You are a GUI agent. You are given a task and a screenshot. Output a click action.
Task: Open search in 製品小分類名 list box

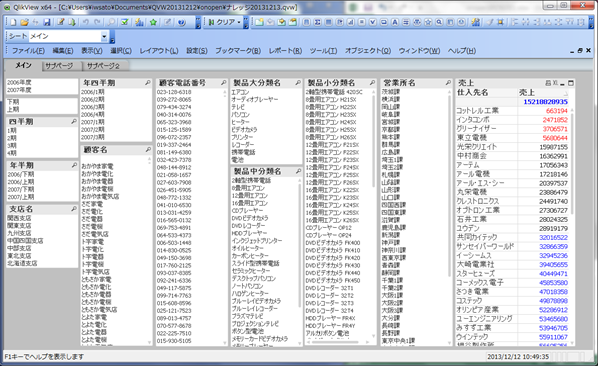[372, 83]
